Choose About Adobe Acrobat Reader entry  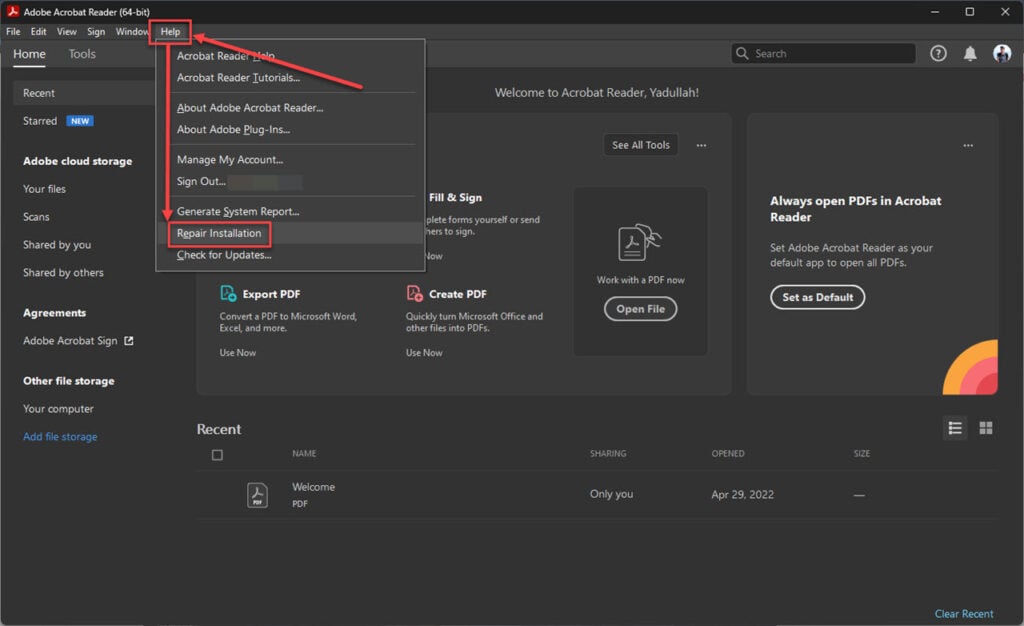pos(250,108)
